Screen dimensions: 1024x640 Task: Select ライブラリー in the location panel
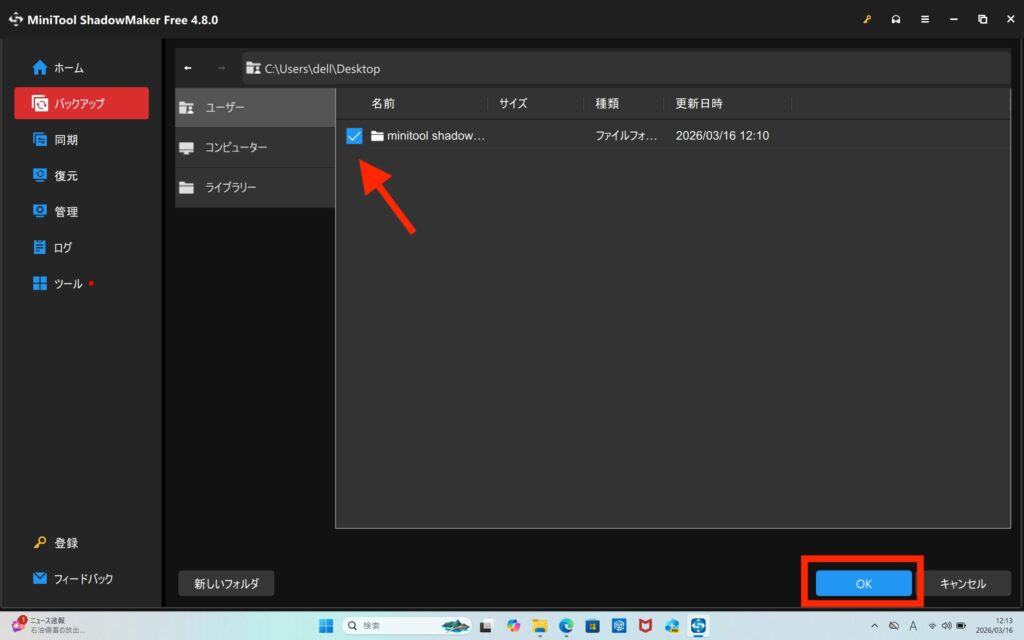(254, 188)
